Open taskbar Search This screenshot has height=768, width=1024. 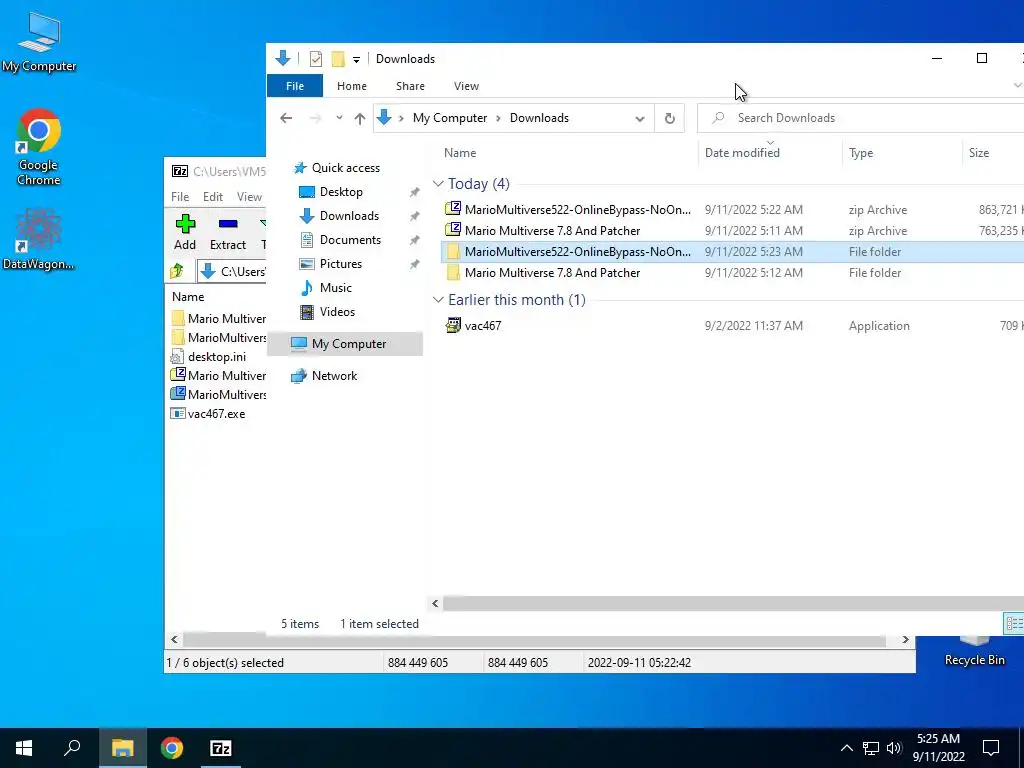72,748
